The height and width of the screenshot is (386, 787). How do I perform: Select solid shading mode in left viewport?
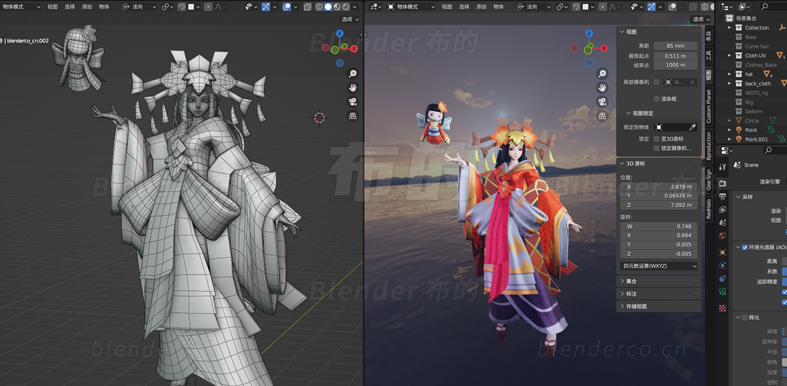(x=328, y=7)
